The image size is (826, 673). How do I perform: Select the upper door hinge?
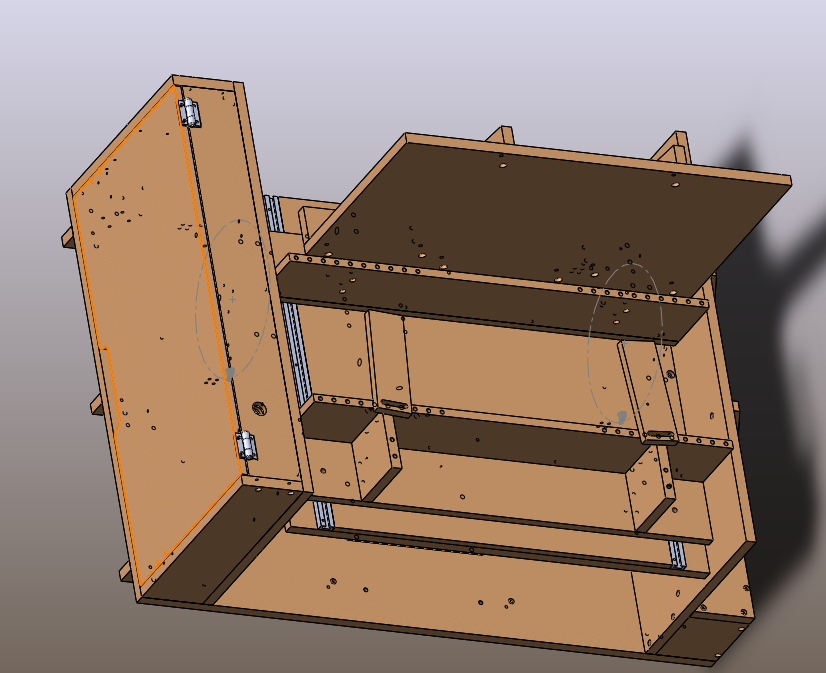(x=190, y=112)
